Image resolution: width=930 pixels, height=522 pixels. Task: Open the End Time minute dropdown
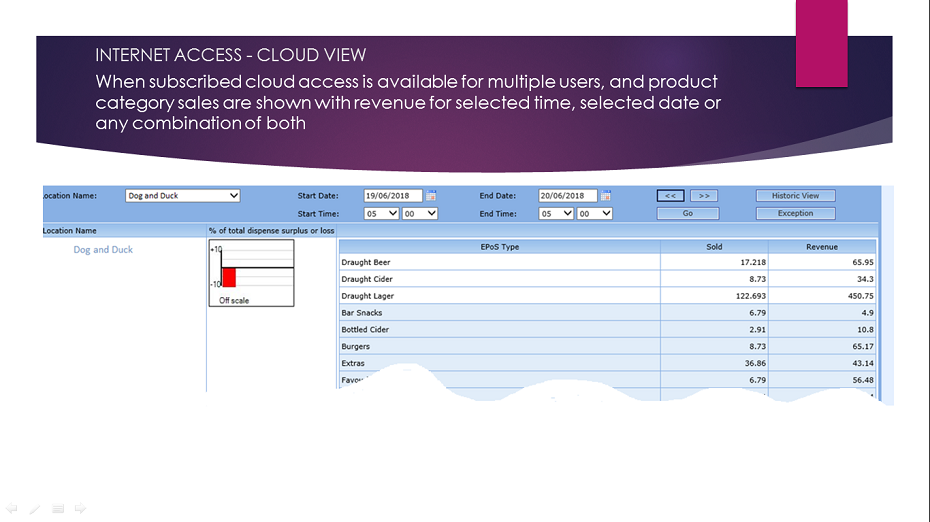click(x=594, y=214)
